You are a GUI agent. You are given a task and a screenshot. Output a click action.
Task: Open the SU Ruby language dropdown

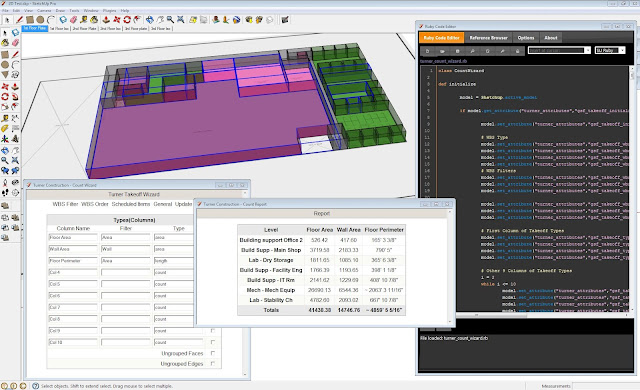[610, 50]
